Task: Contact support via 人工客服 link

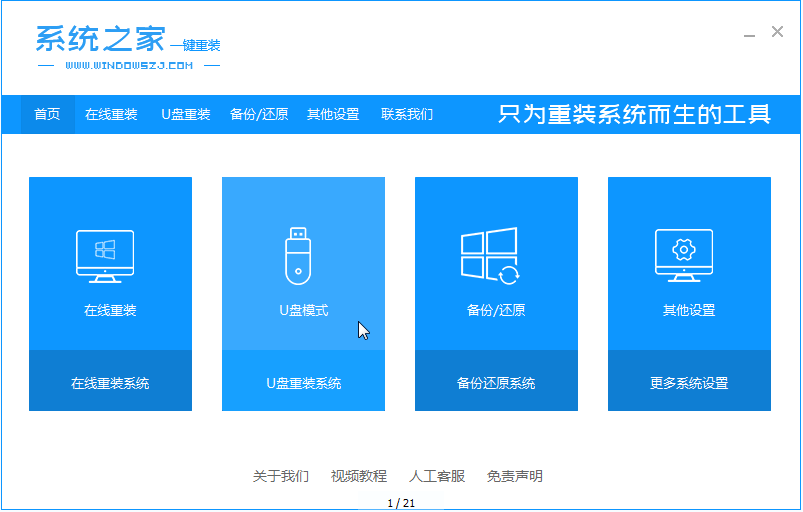Action: click(x=437, y=476)
